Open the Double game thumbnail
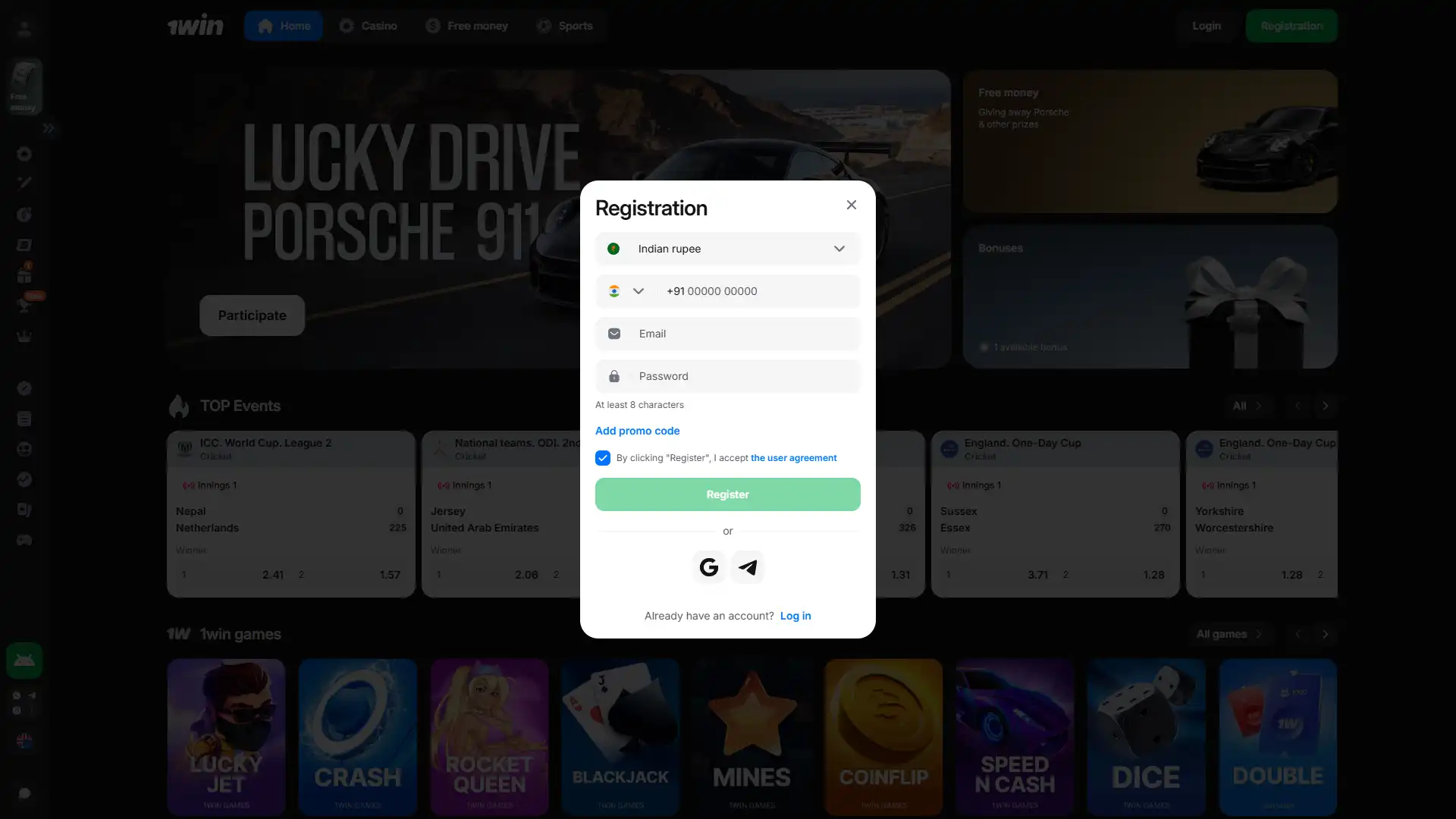 point(1278,737)
